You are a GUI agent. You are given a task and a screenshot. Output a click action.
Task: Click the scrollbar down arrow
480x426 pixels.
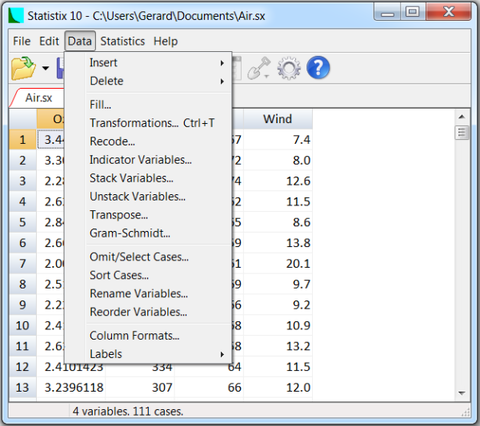point(462,393)
